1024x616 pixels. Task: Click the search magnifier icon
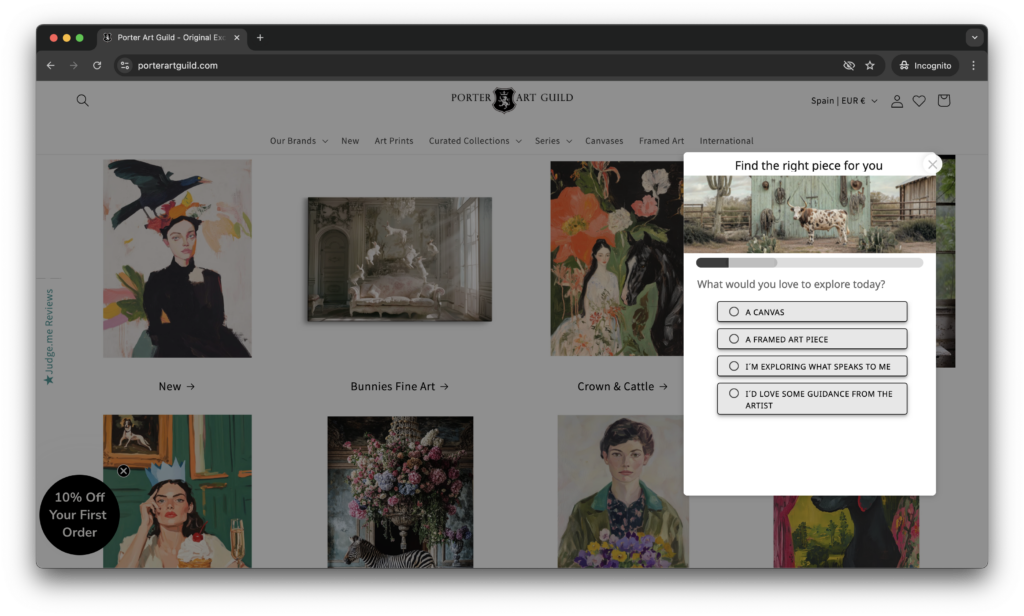click(83, 100)
